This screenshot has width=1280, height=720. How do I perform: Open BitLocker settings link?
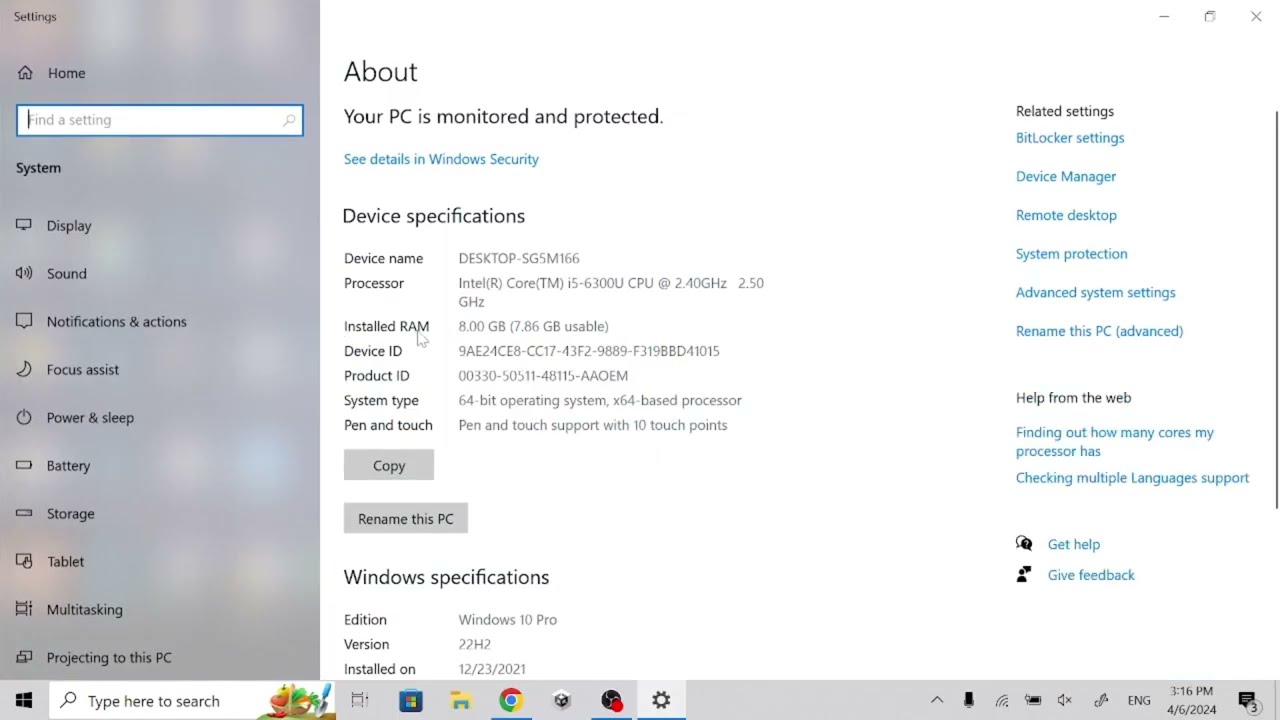click(x=1070, y=138)
